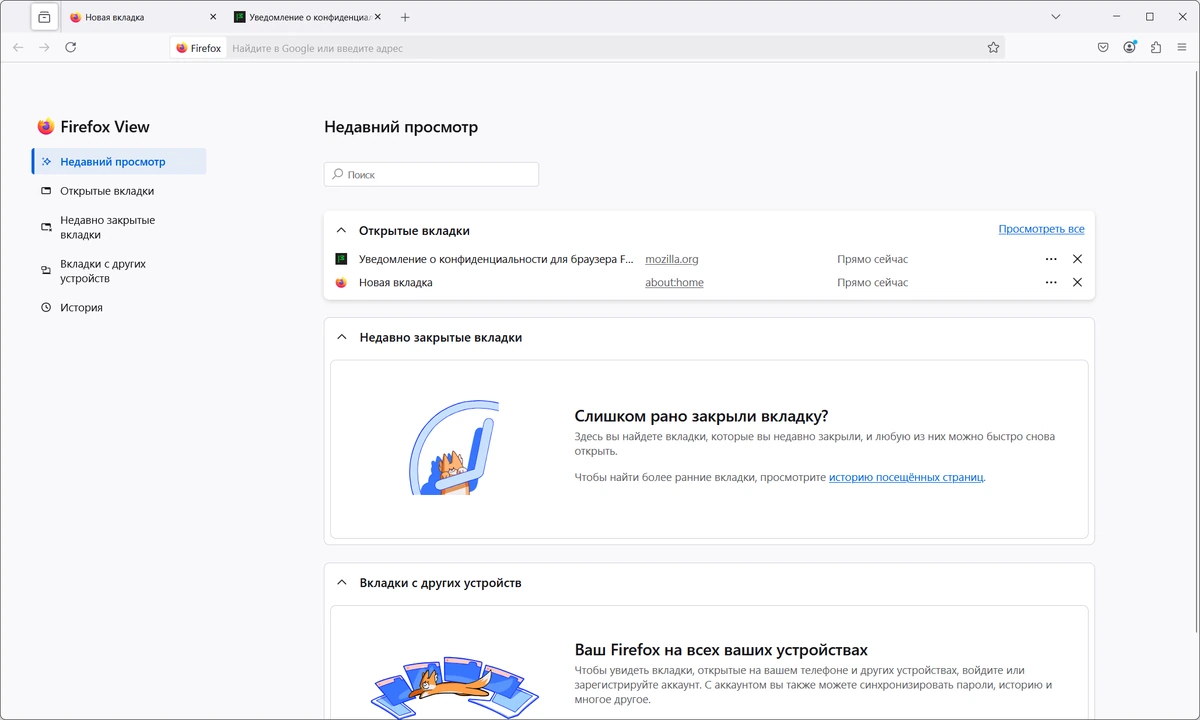Image resolution: width=1200 pixels, height=720 pixels.
Task: Select Недавний просмотр in sidebar
Action: click(x=119, y=161)
